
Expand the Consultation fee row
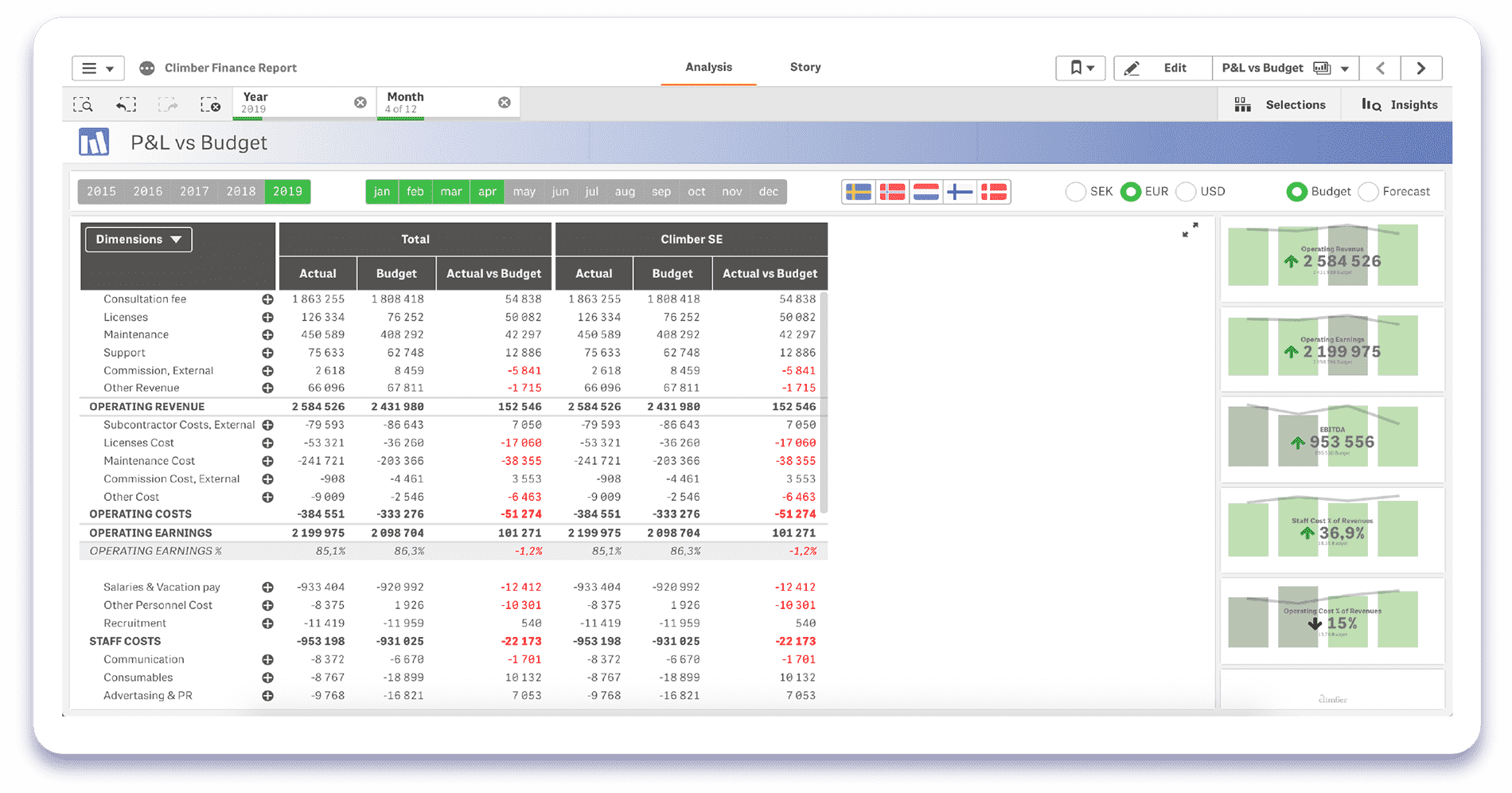tap(268, 299)
